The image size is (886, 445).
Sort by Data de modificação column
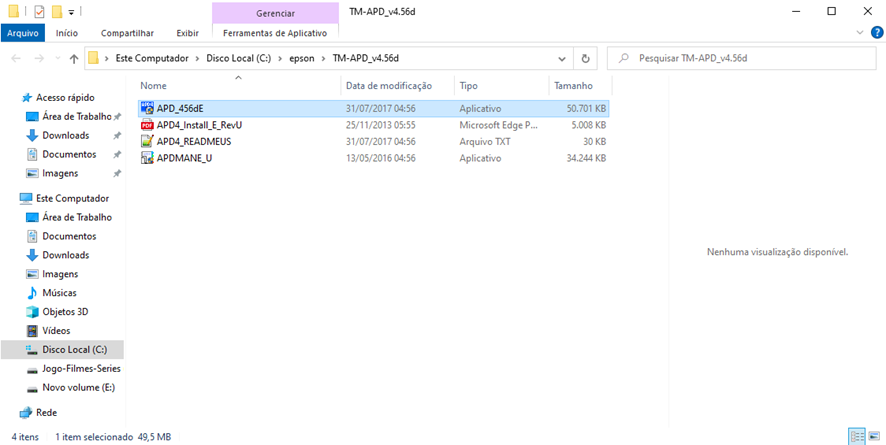(389, 86)
